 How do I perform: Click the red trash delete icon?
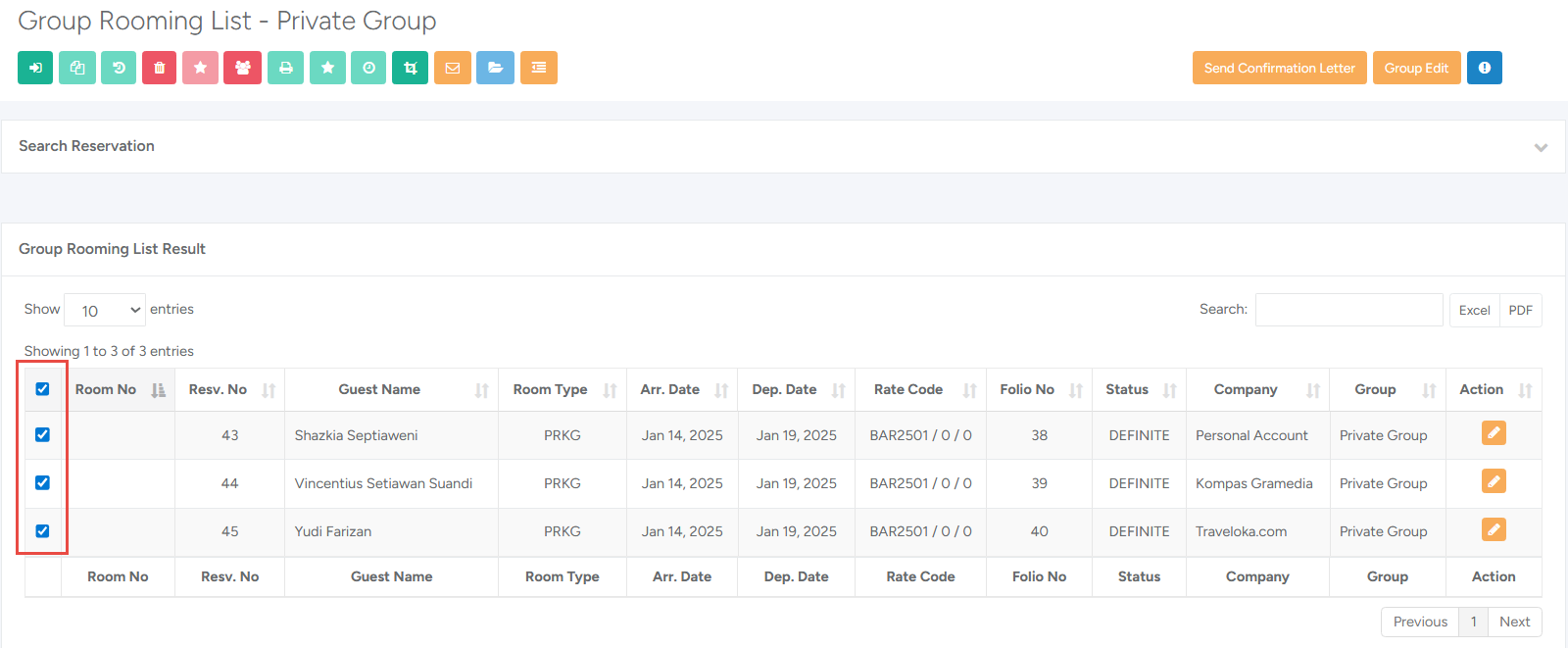pyautogui.click(x=159, y=68)
